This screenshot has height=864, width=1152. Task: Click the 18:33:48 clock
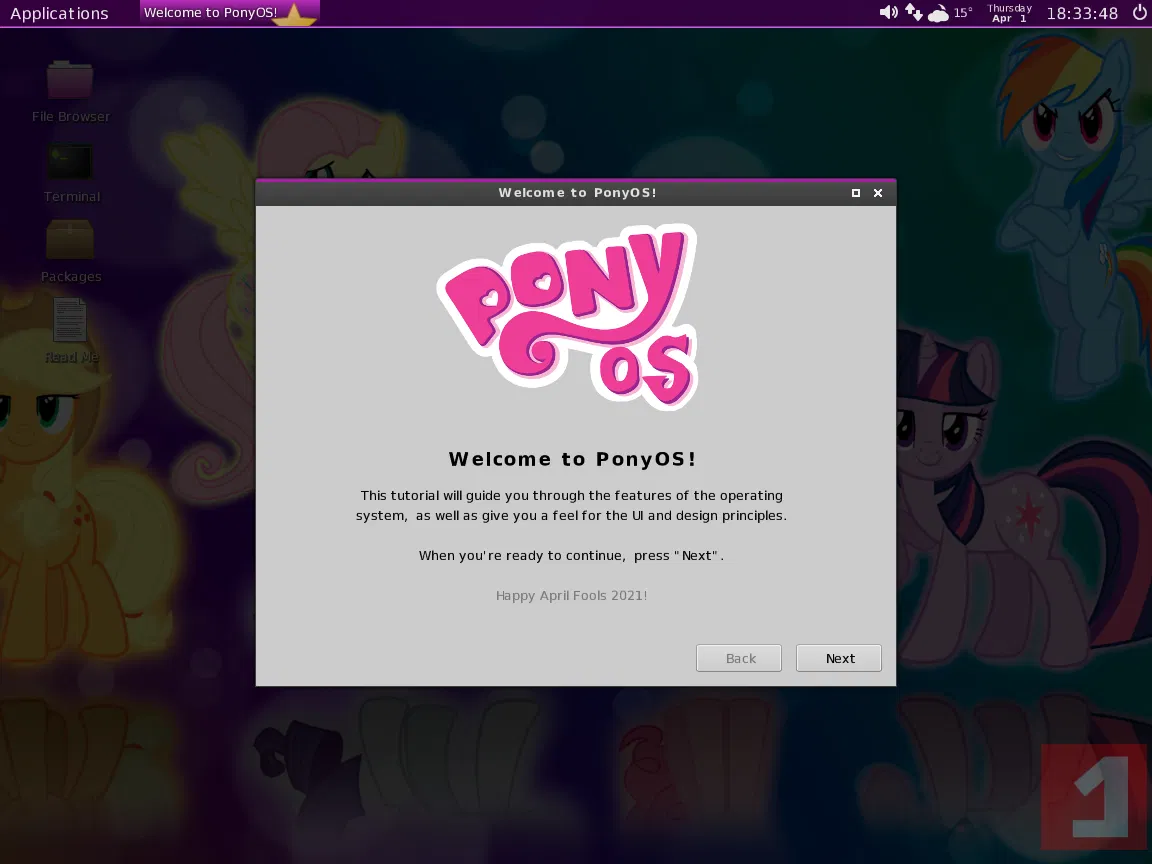[1081, 13]
